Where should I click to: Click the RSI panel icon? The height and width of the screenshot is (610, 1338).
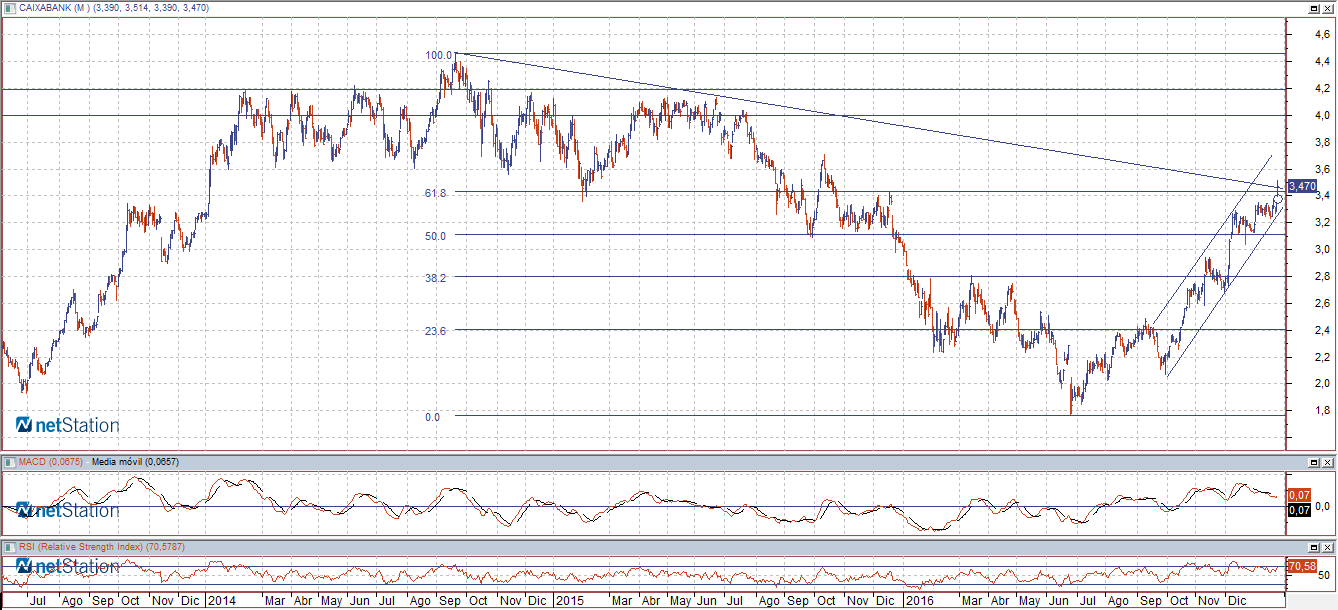(9, 547)
